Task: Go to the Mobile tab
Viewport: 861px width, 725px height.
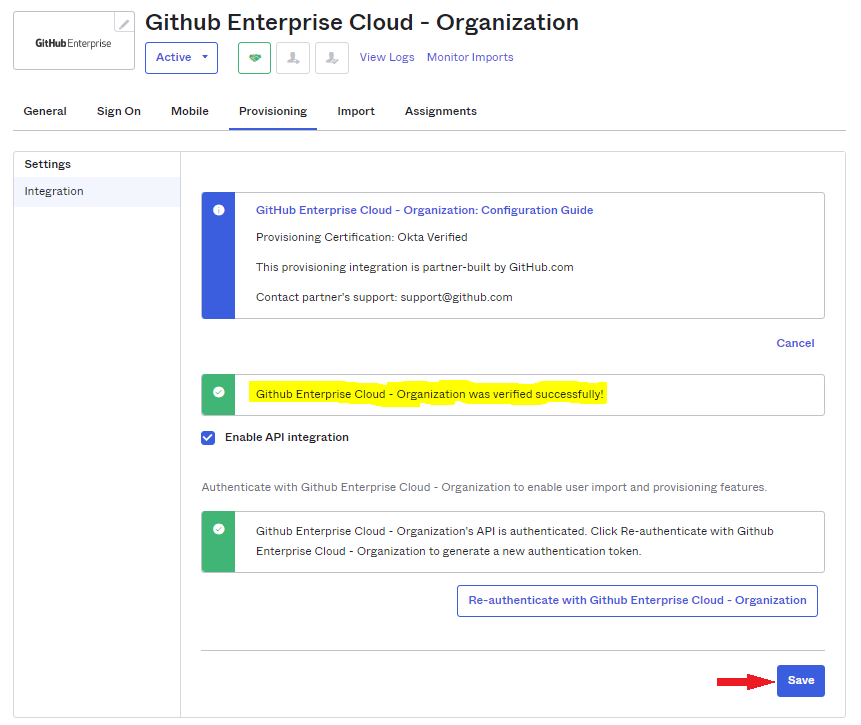Action: point(190,111)
